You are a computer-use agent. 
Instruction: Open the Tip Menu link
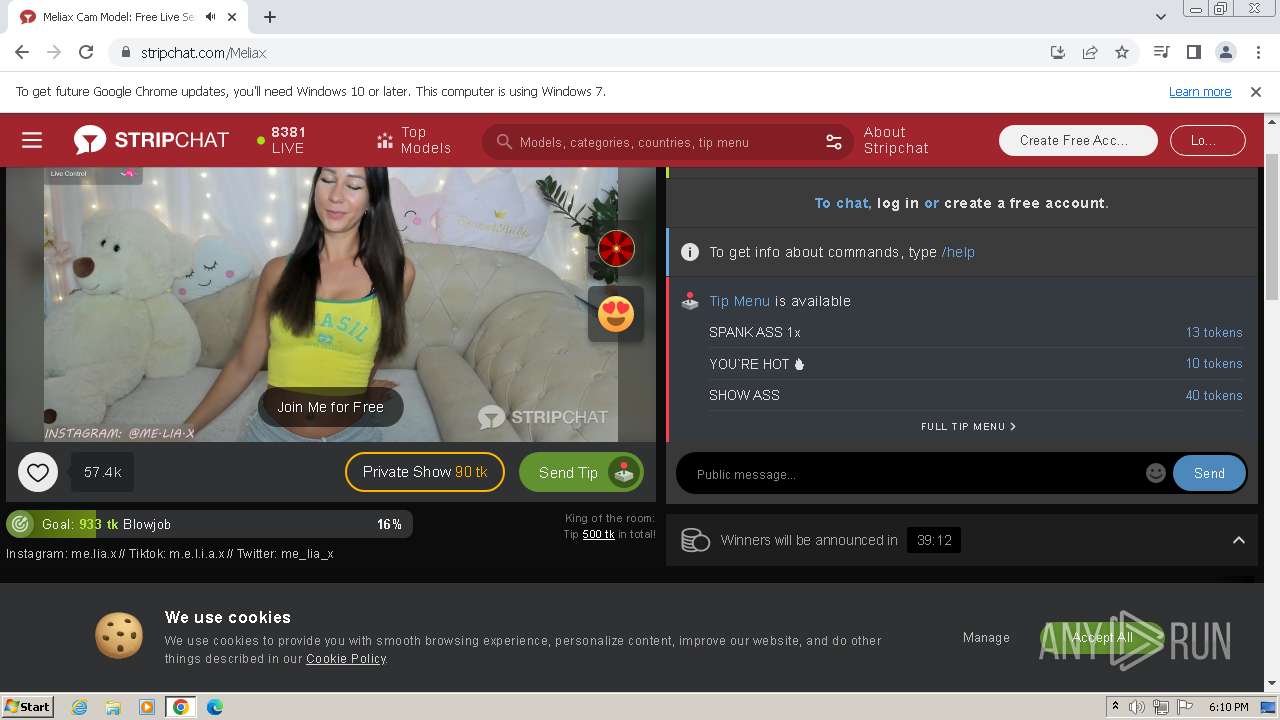click(x=740, y=301)
